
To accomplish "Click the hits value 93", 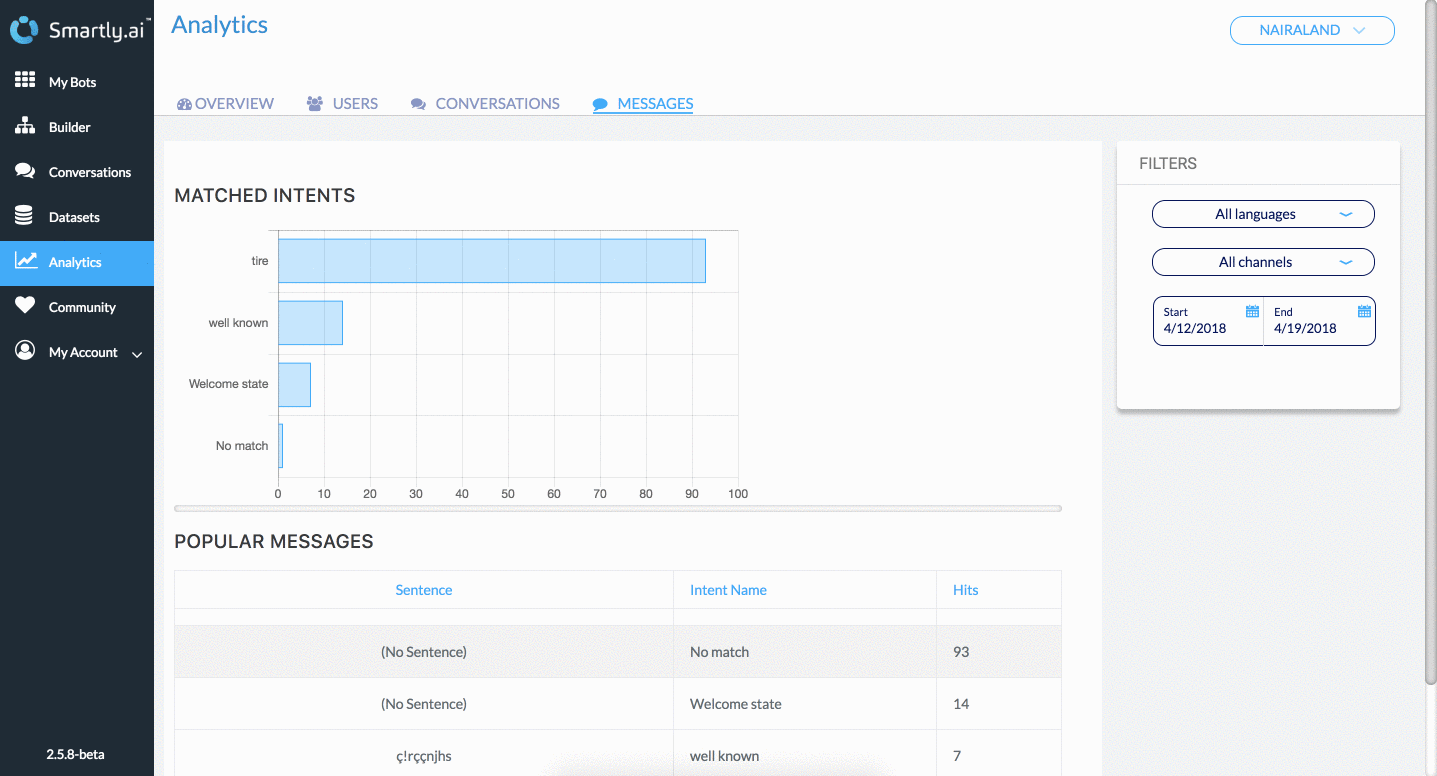I will [961, 652].
